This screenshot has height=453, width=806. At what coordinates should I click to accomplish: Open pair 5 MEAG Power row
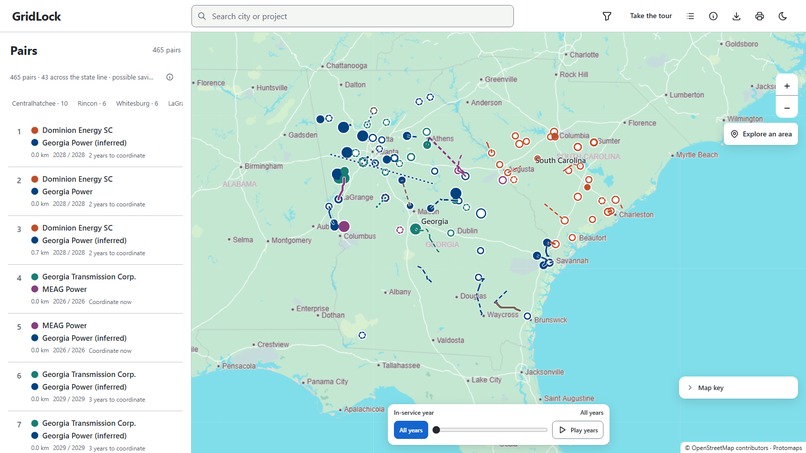pyautogui.click(x=96, y=338)
